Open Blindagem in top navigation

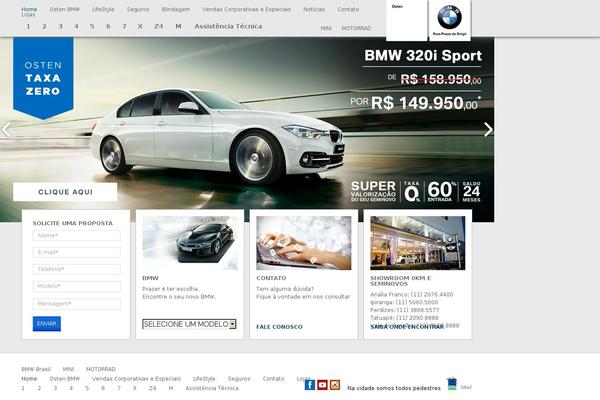pos(176,9)
